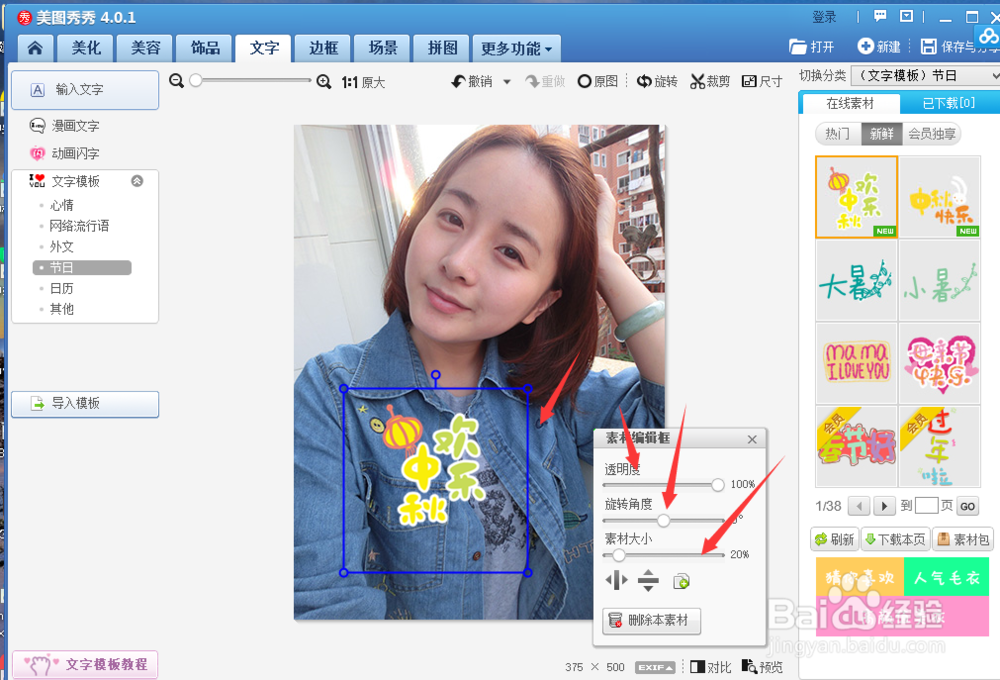
Task: Open the feedback chat bubble icon
Action: click(880, 17)
